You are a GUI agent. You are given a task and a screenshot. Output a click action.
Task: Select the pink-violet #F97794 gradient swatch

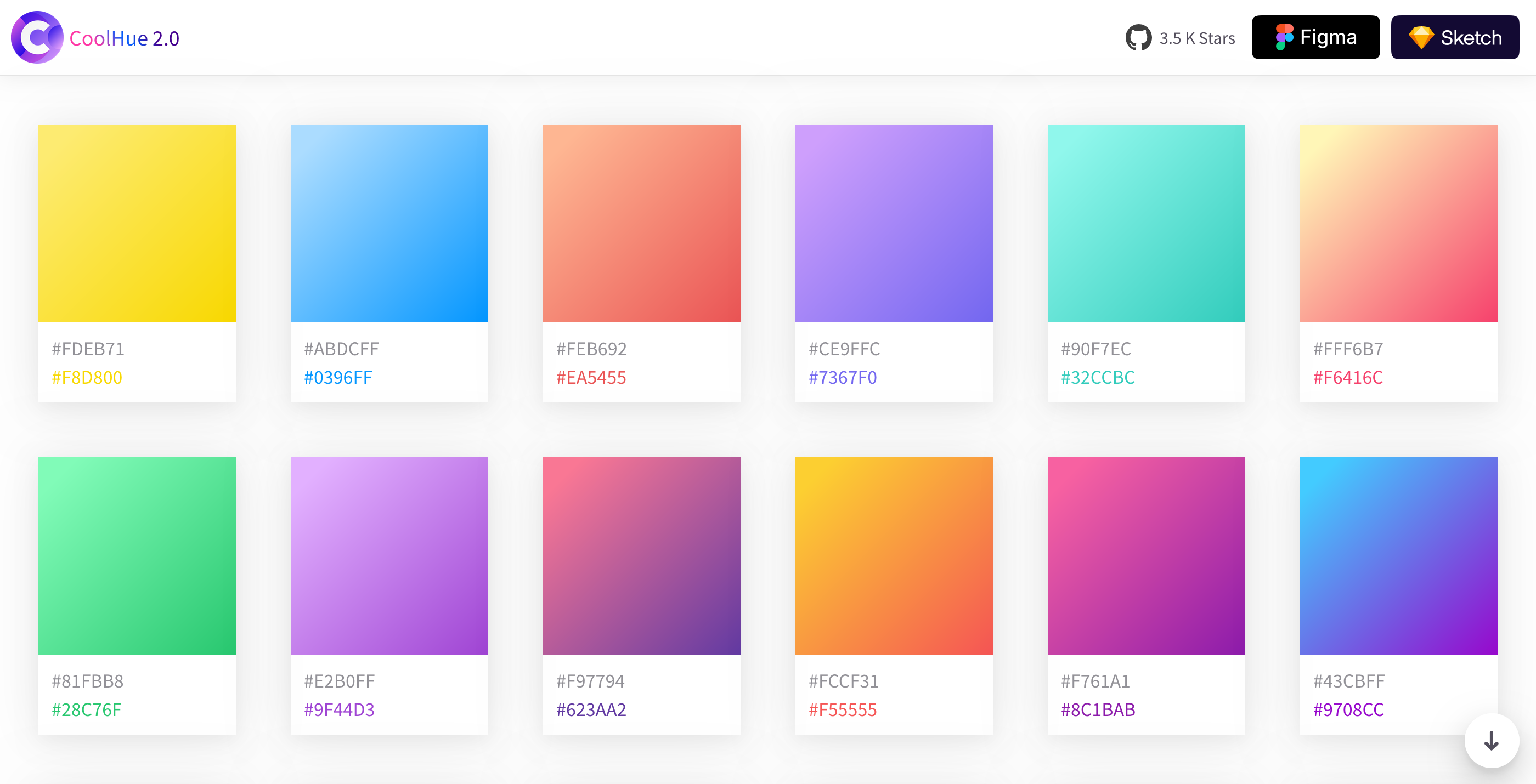click(x=642, y=556)
